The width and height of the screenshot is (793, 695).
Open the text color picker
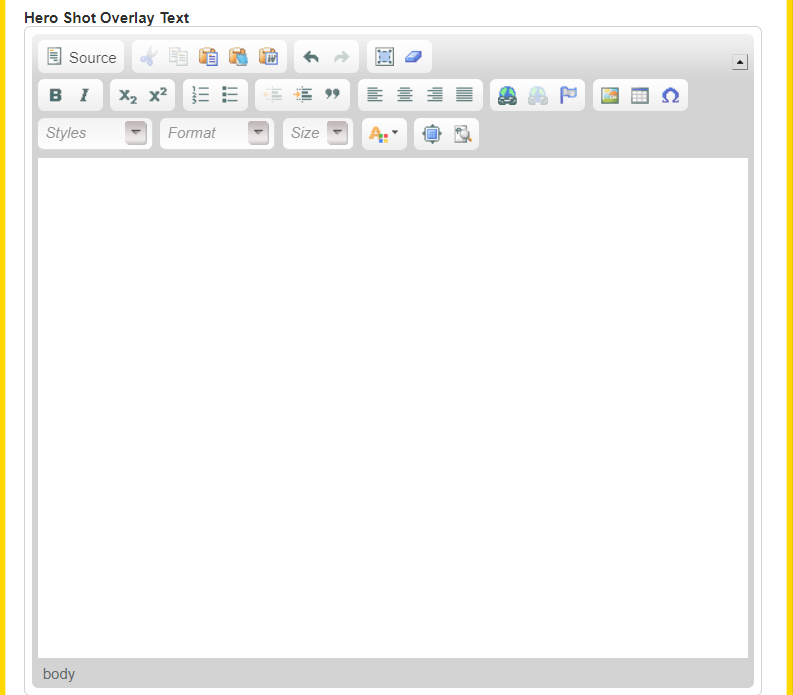coord(384,133)
